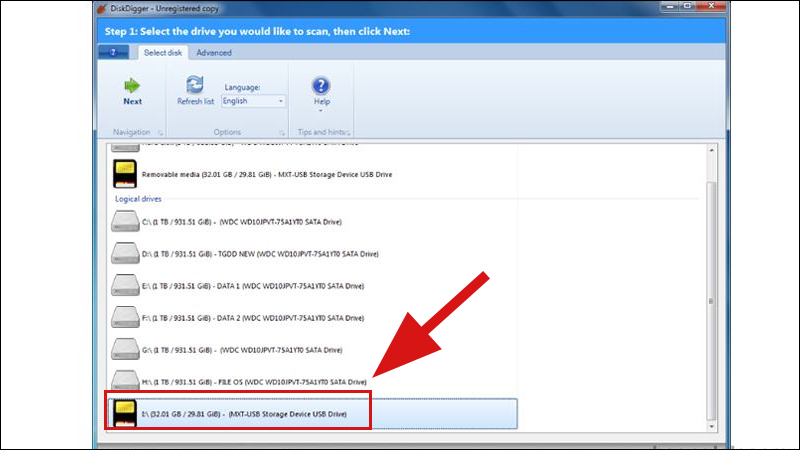Click the Next button label
This screenshot has height=450, width=800.
(x=133, y=101)
